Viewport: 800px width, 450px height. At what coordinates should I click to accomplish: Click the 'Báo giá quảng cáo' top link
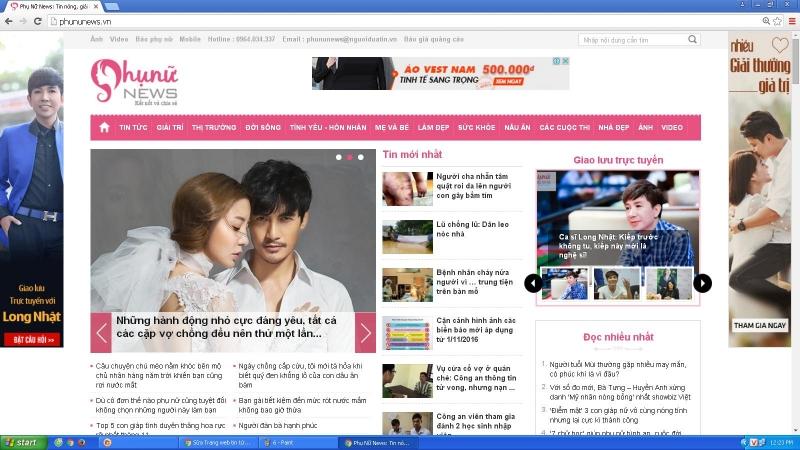pyautogui.click(x=434, y=40)
